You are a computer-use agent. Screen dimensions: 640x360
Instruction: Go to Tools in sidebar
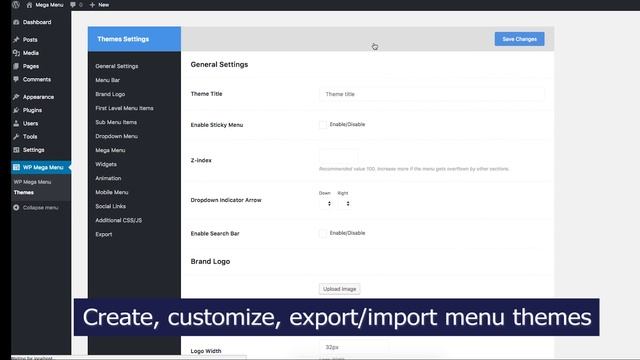(30, 136)
